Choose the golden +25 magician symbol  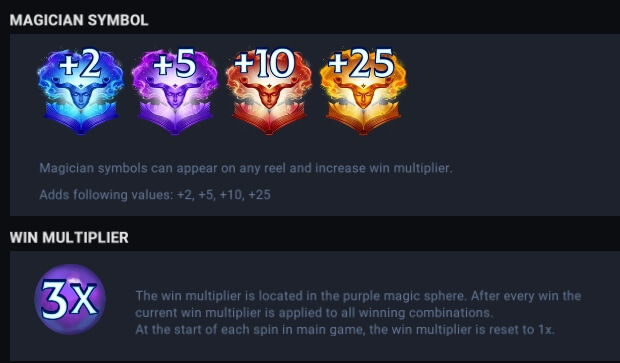(x=363, y=92)
